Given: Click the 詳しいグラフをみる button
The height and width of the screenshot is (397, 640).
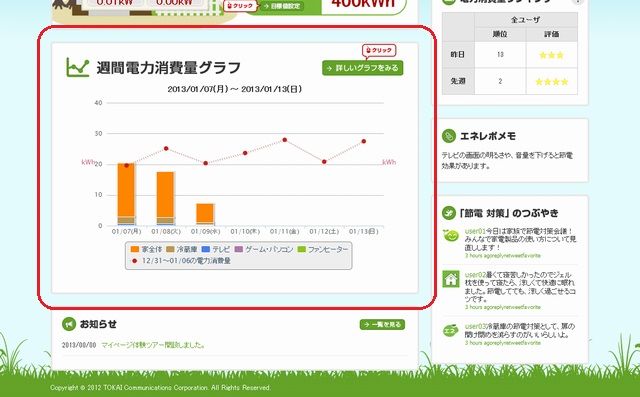Looking at the screenshot, I should coord(362,68).
